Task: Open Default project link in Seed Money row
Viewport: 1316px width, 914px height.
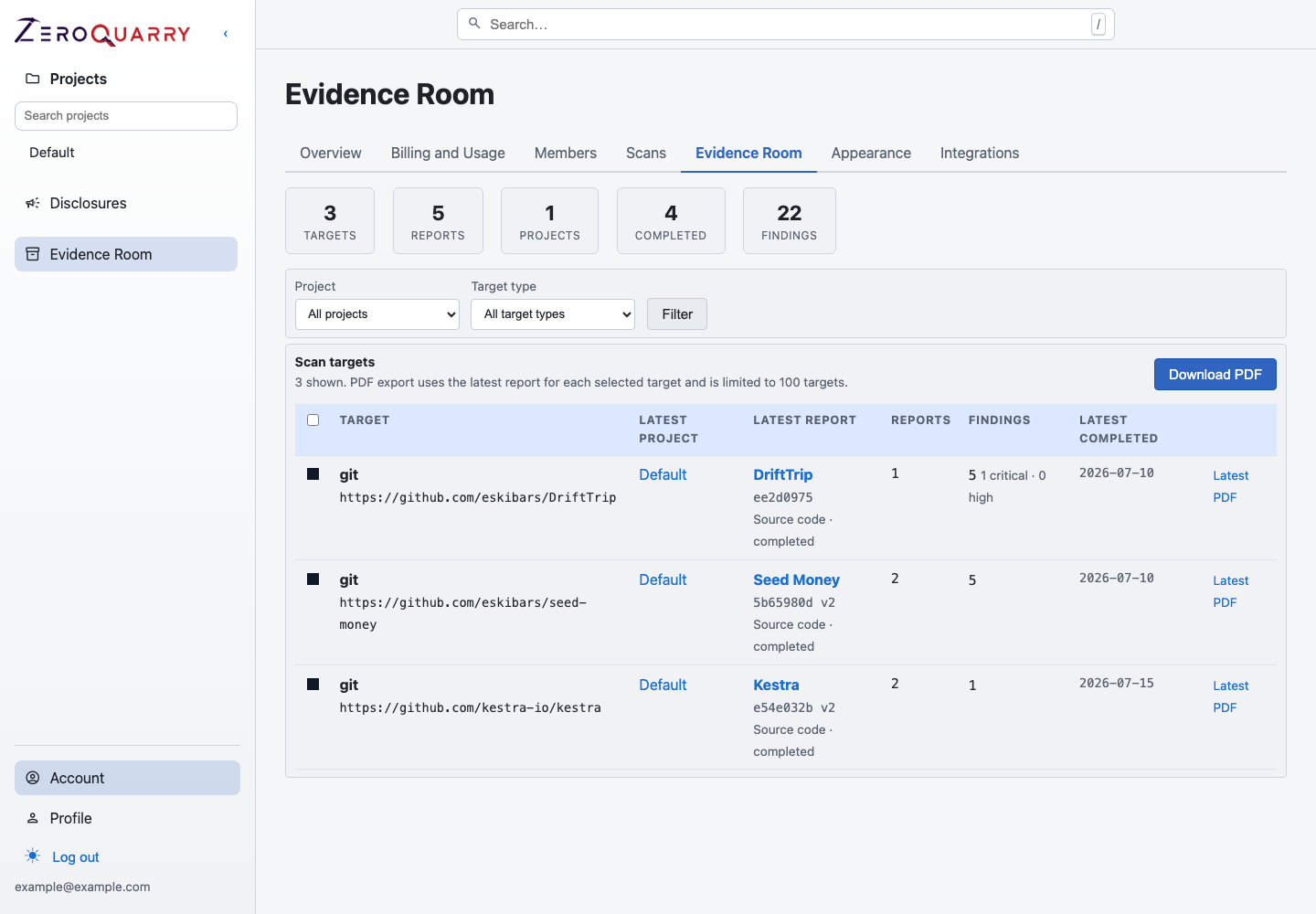Action: pos(663,579)
